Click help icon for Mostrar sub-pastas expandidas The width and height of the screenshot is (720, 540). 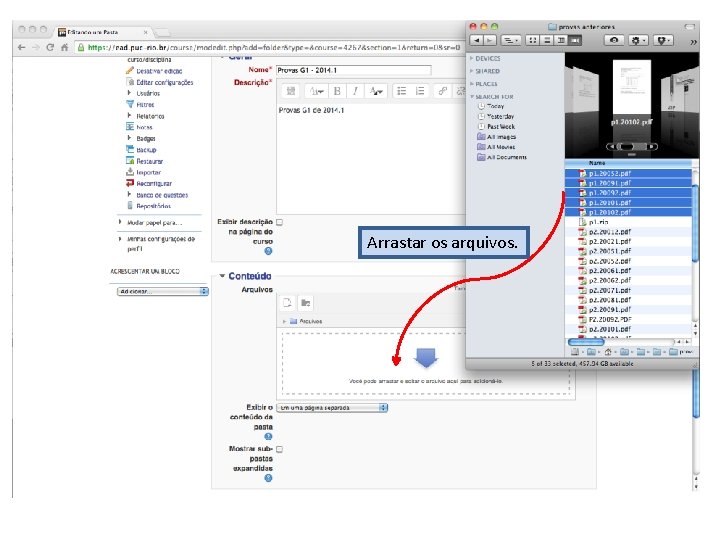[268, 478]
